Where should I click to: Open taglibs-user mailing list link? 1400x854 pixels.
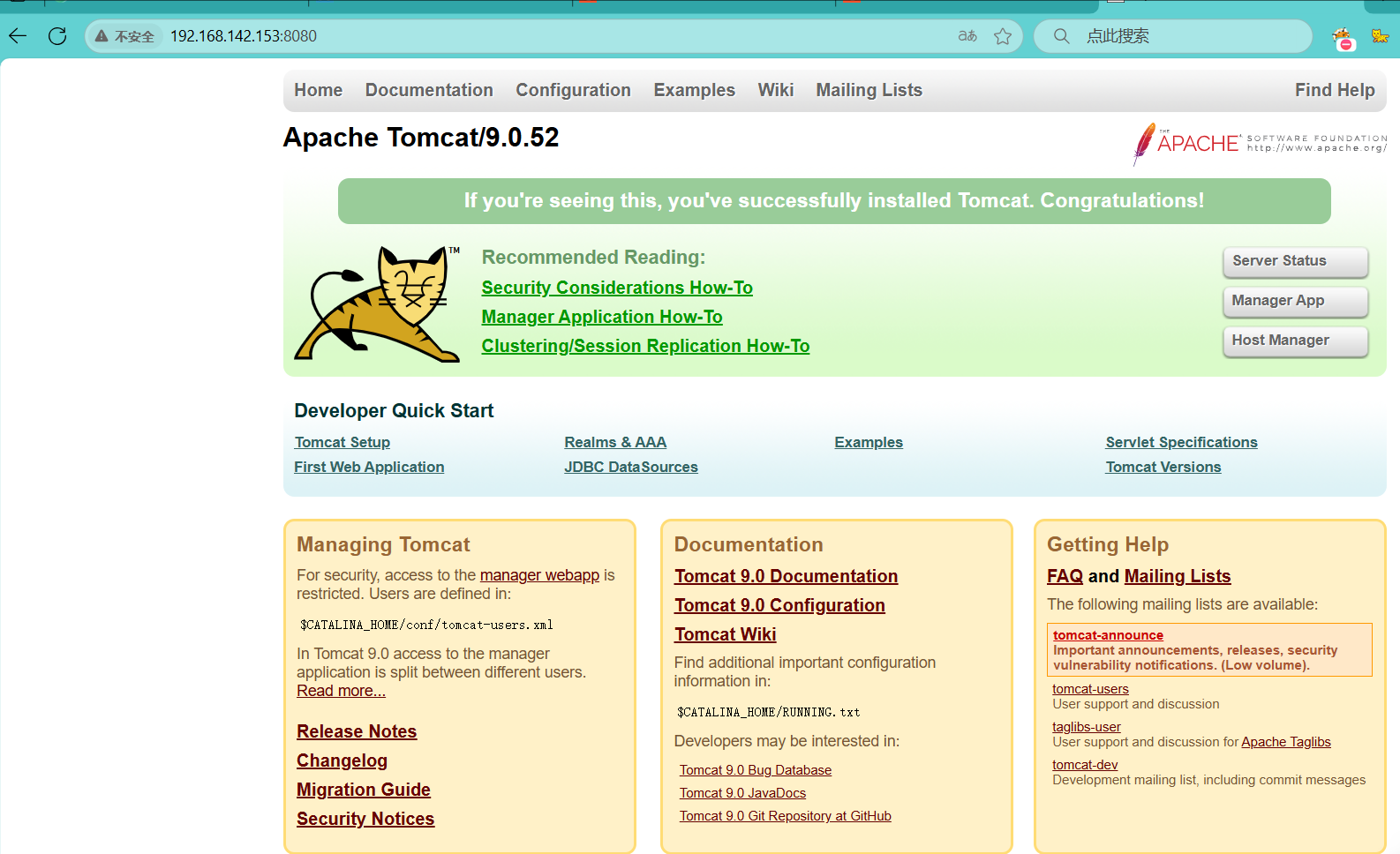pos(1087,727)
